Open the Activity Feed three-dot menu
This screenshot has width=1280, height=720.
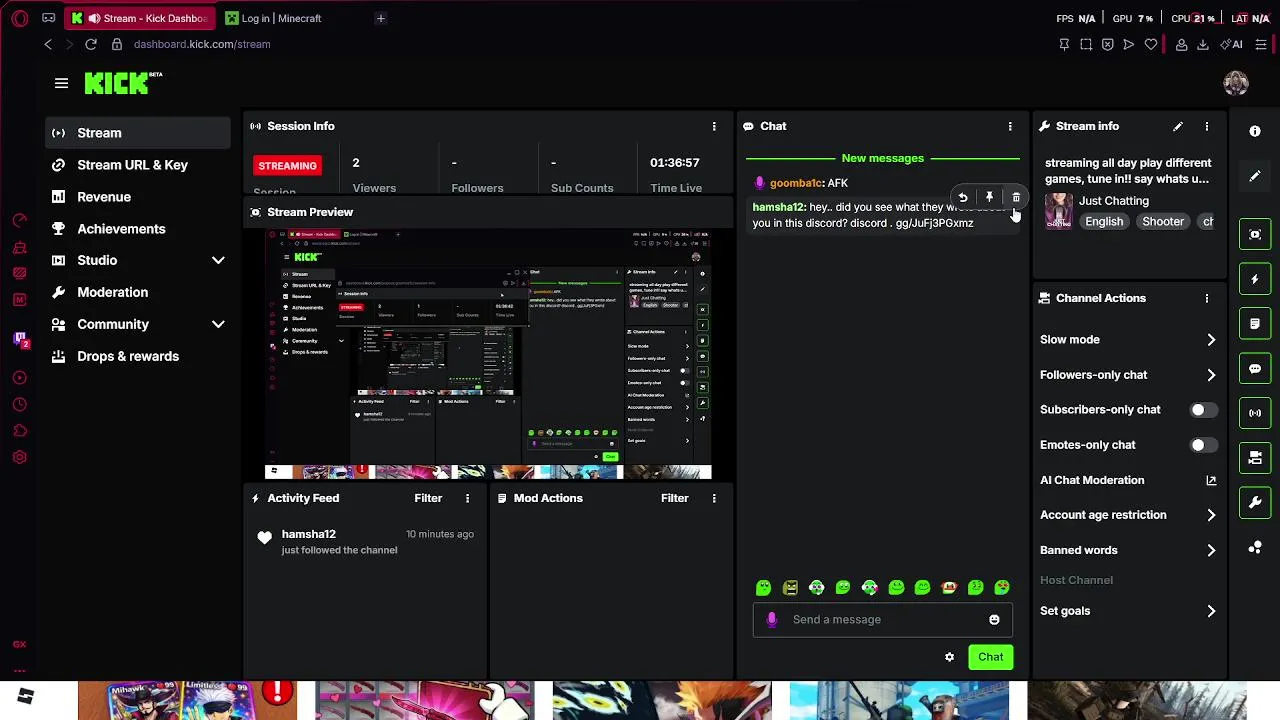[x=467, y=498]
